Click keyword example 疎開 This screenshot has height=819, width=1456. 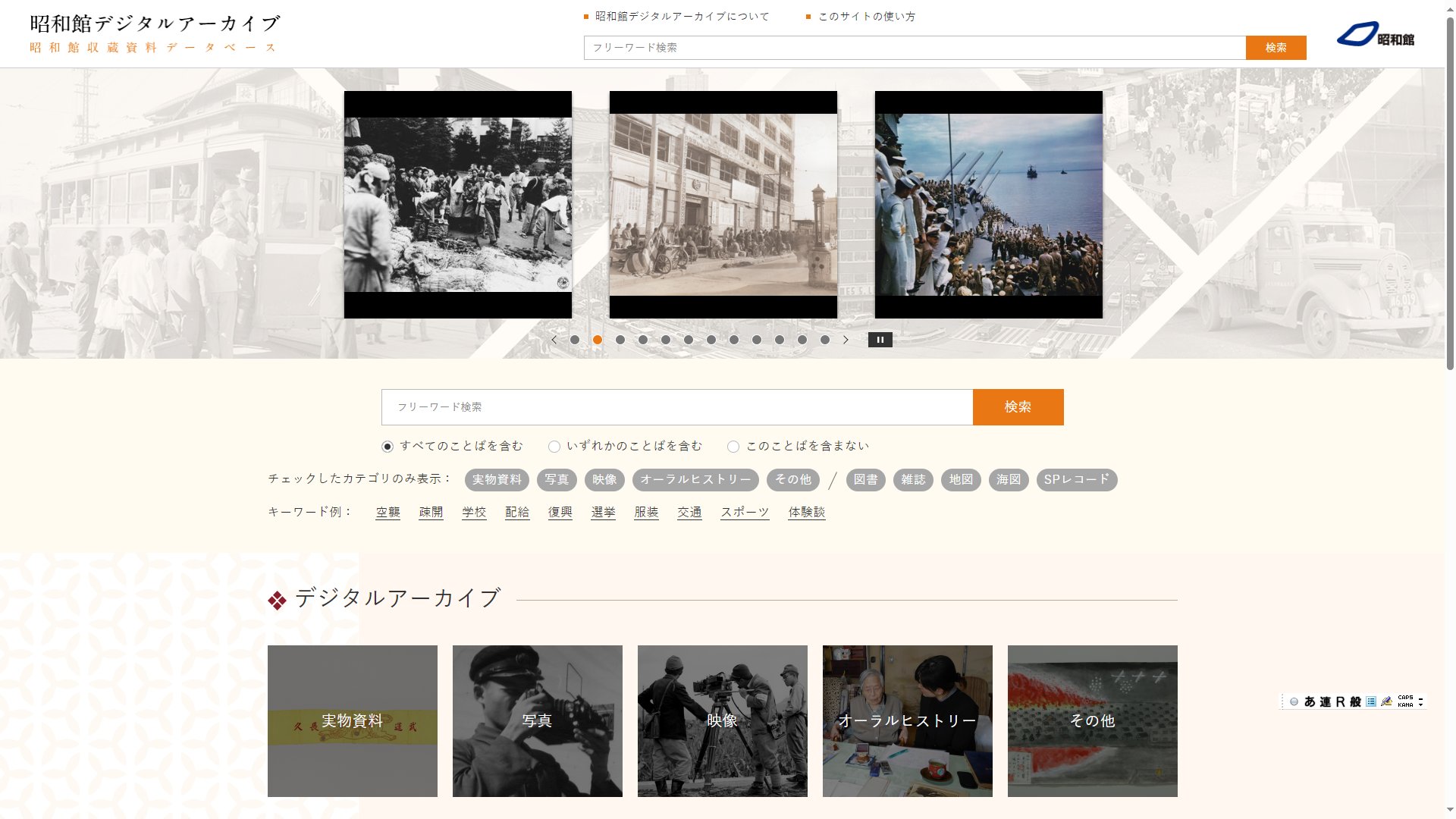click(431, 513)
